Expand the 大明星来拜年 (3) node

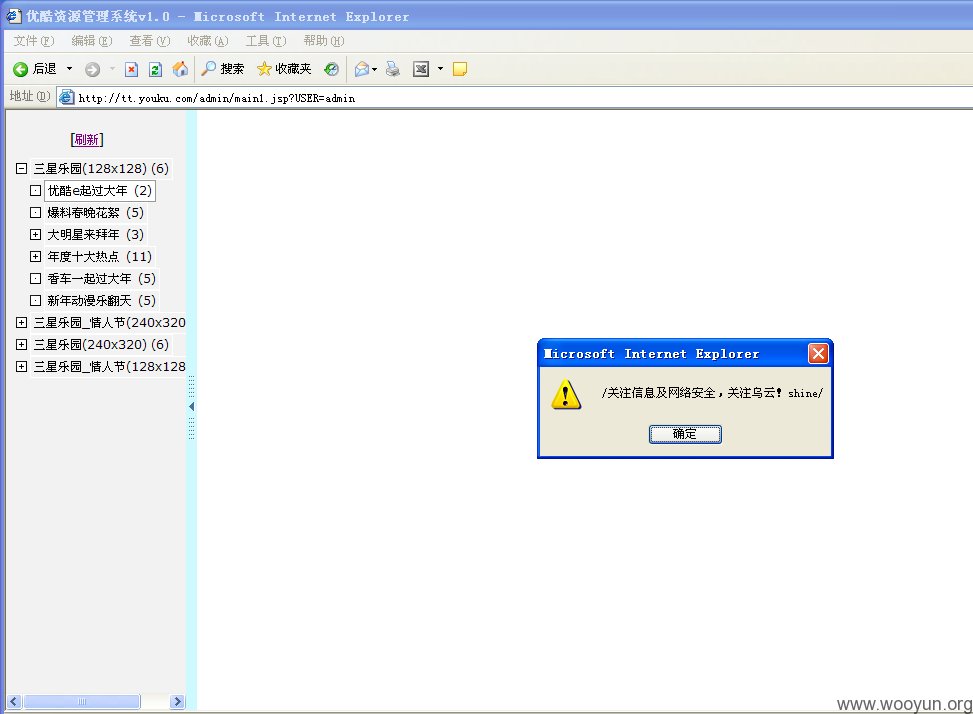click(x=36, y=234)
